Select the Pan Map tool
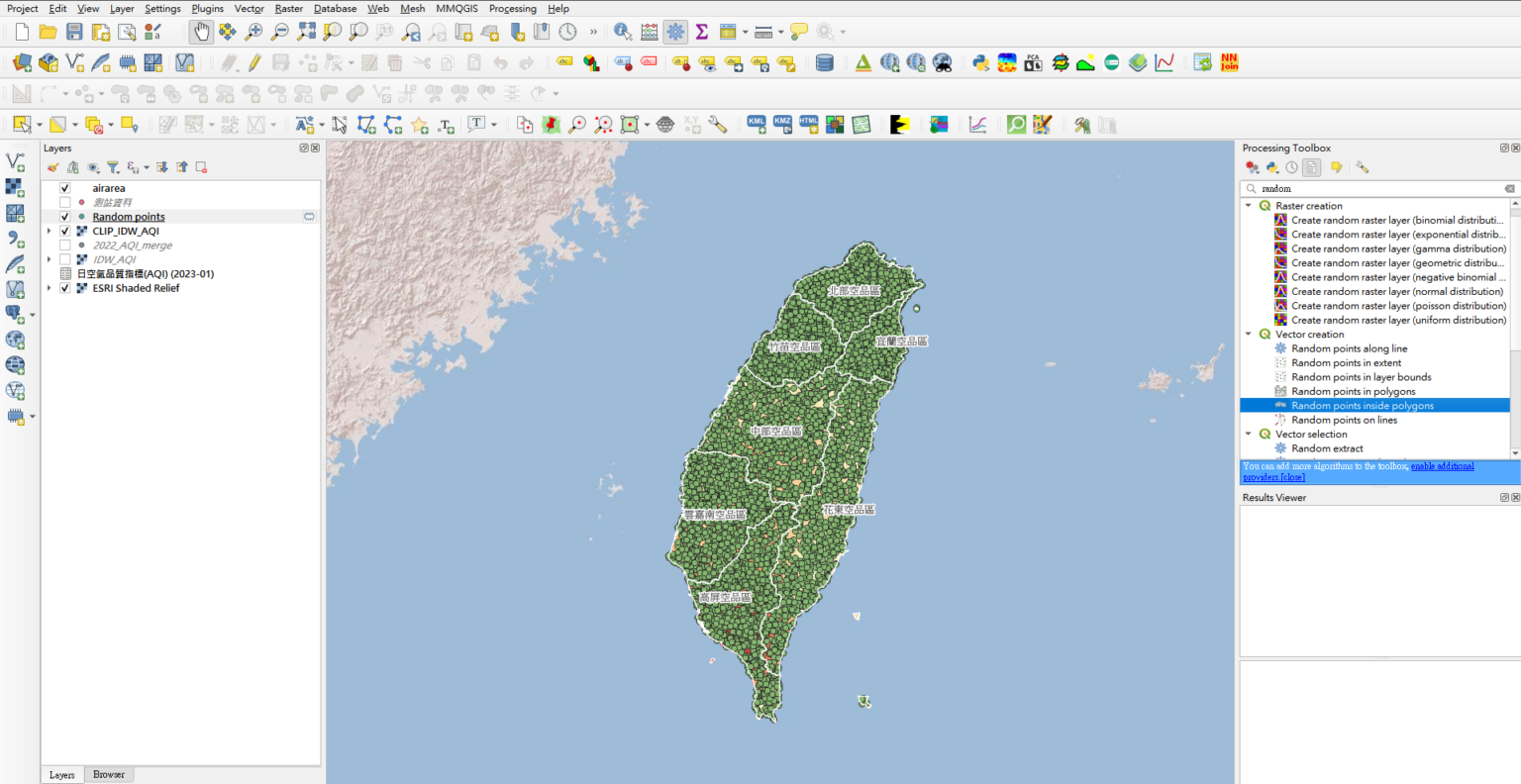Viewport: 1521px width, 784px height. pos(200,31)
